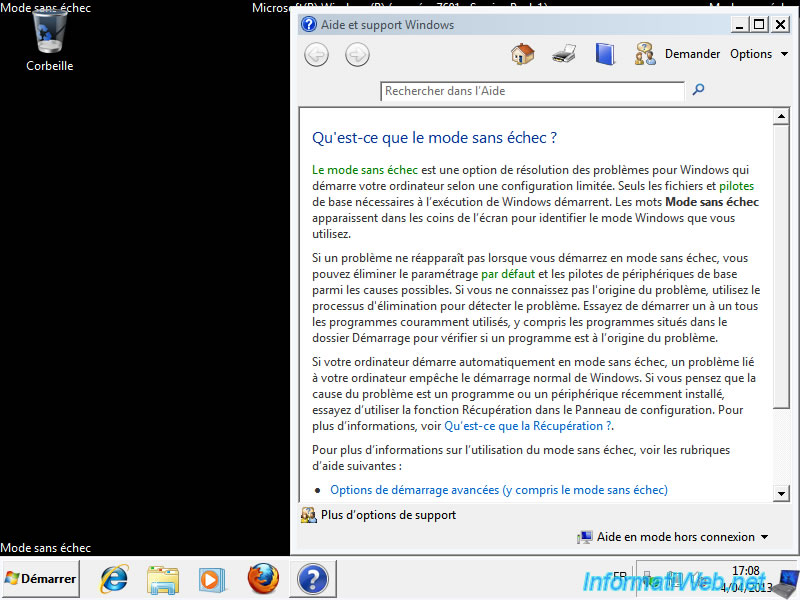Click the Help and Support taskbar button
Screen dimensions: 800x600
click(313, 579)
